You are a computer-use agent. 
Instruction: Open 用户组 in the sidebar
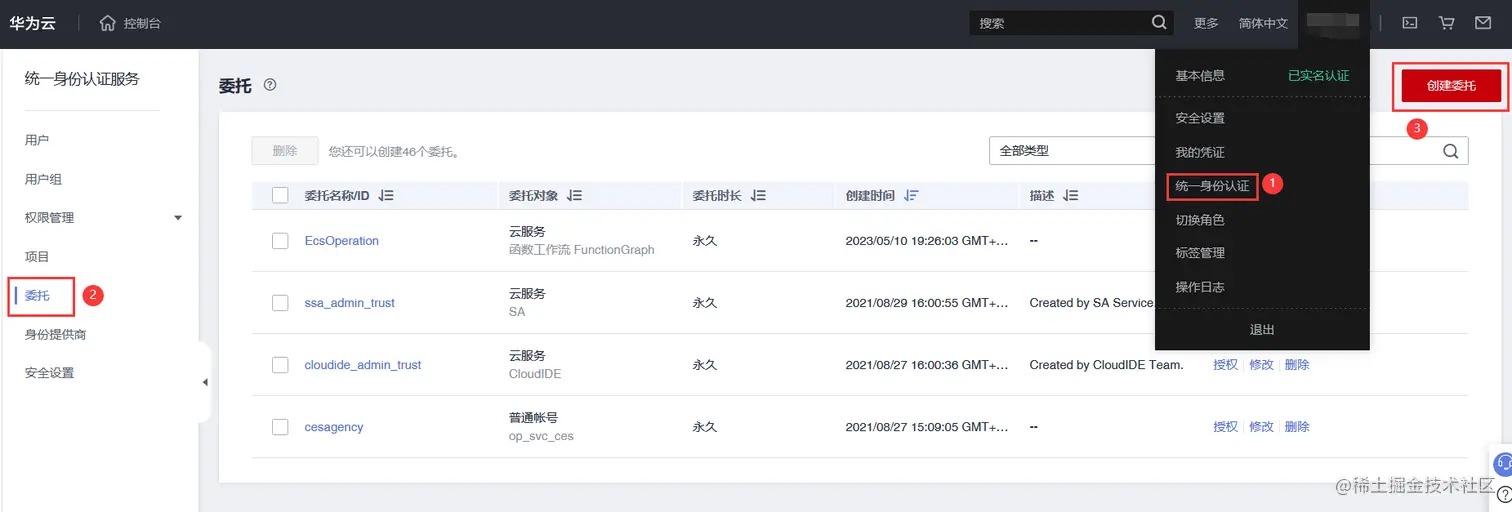point(43,179)
